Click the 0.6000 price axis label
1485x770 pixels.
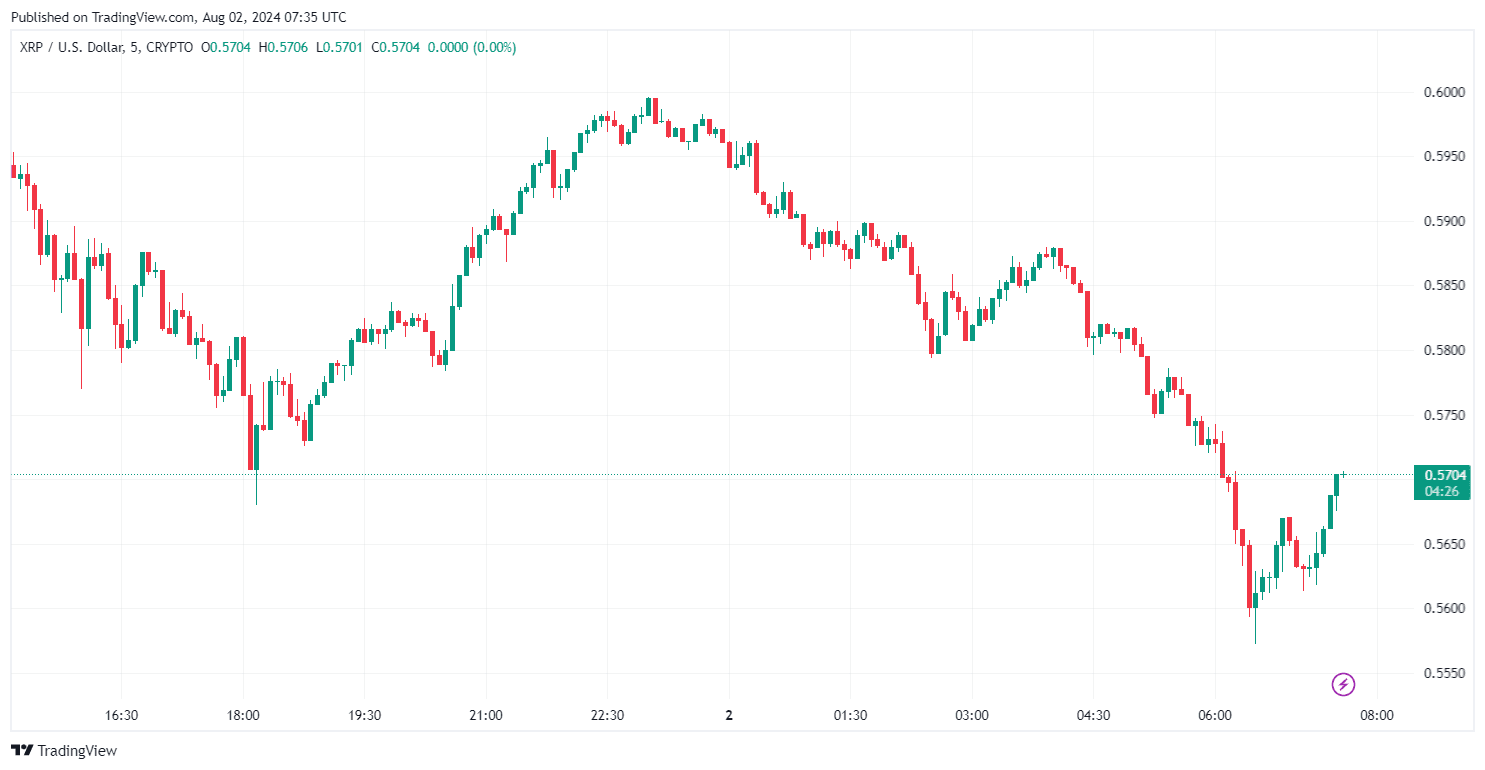pyautogui.click(x=1444, y=92)
